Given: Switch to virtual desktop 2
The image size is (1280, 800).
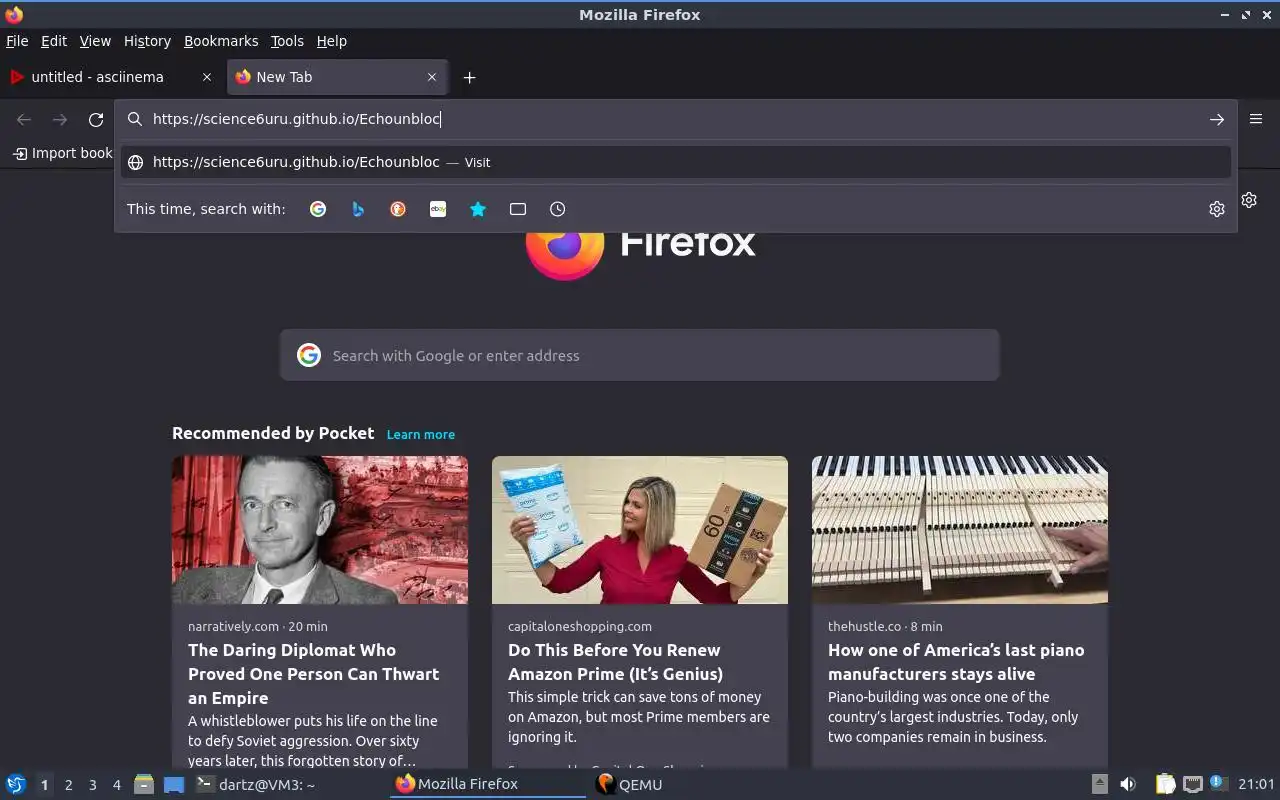Looking at the screenshot, I should pos(68,785).
